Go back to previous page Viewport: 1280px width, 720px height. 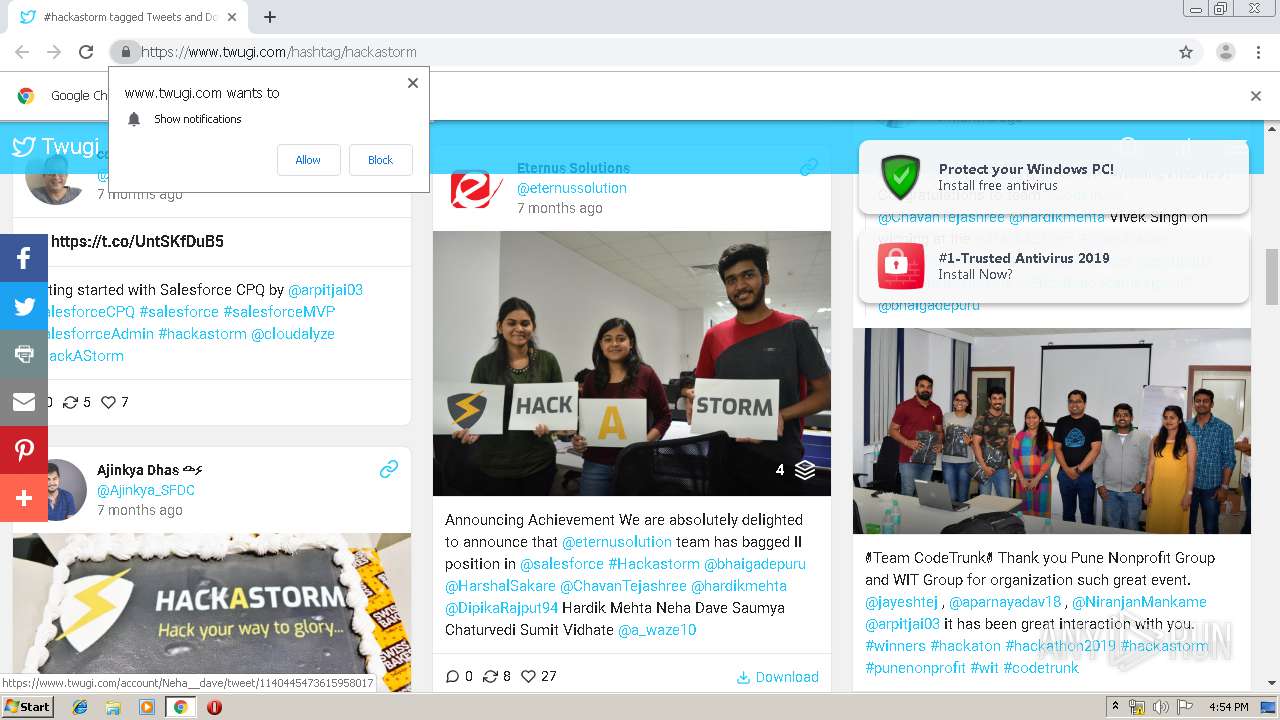click(x=22, y=52)
